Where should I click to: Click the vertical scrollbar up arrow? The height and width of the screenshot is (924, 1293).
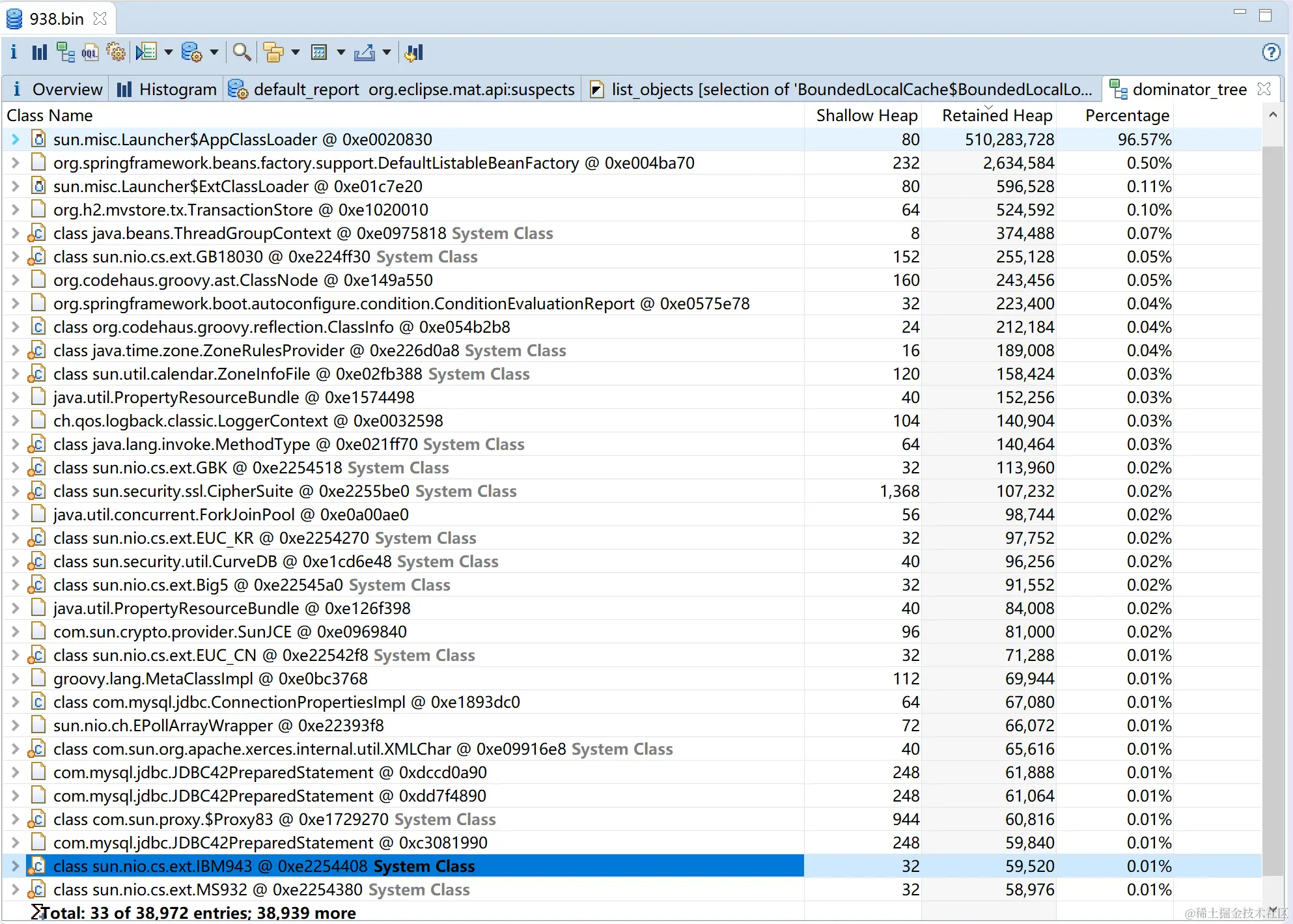coord(1273,115)
